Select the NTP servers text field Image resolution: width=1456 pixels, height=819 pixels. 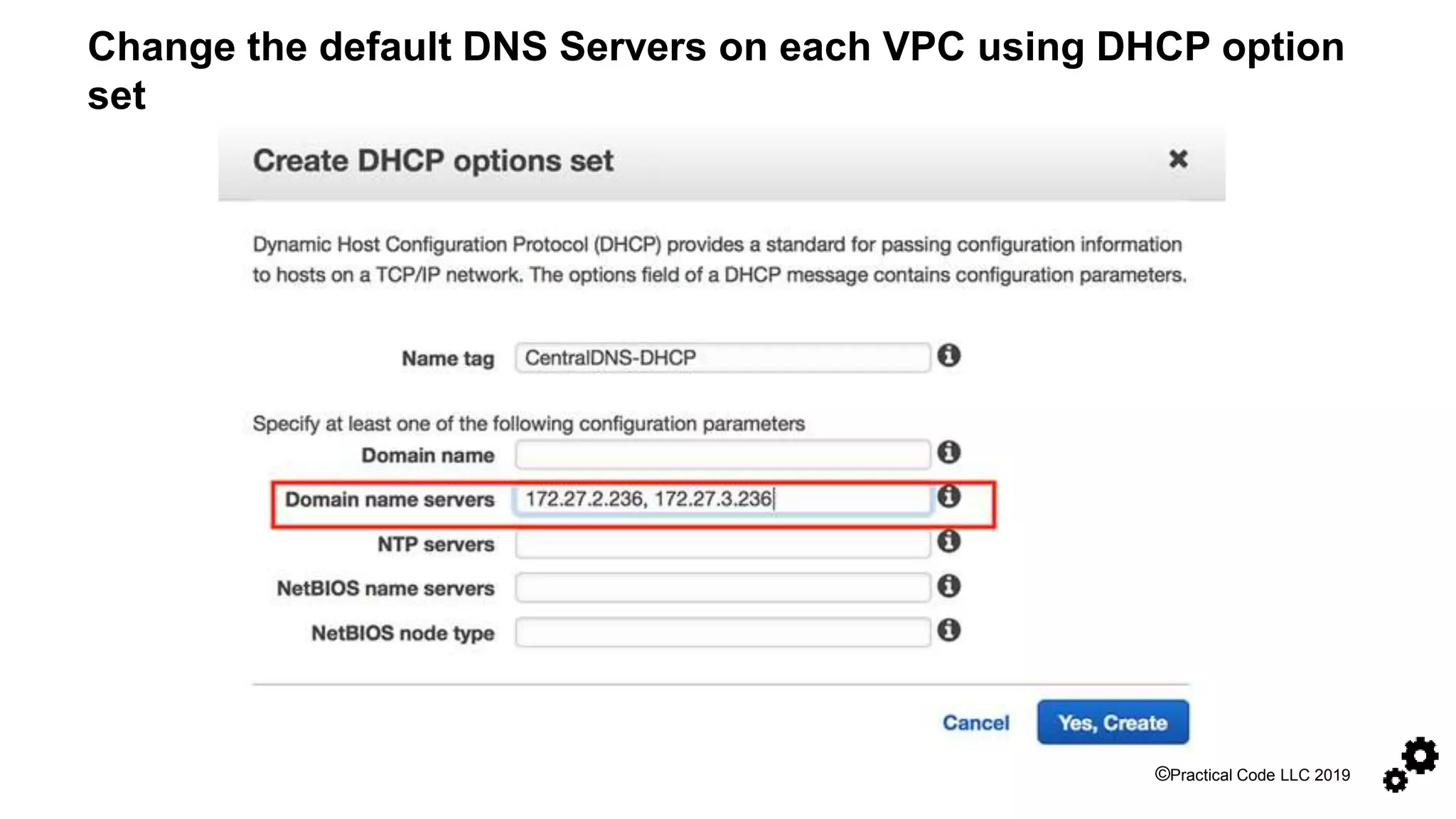(x=722, y=545)
